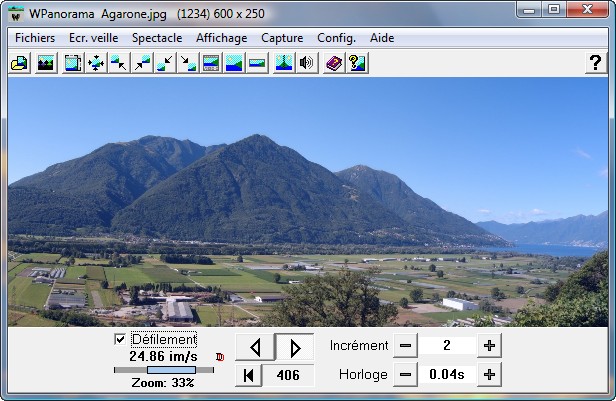
Task: Click the lower-right arrow position icon
Action: pyautogui.click(x=188, y=63)
